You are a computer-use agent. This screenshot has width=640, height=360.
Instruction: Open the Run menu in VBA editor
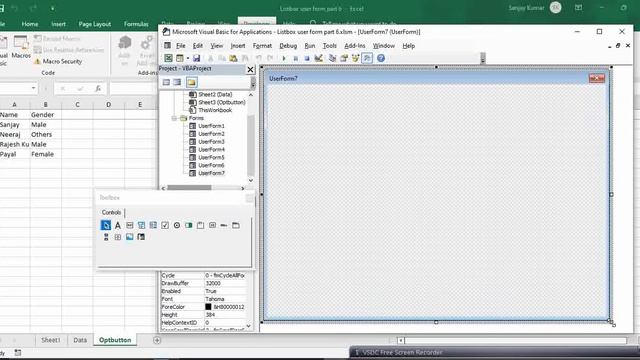[310, 46]
